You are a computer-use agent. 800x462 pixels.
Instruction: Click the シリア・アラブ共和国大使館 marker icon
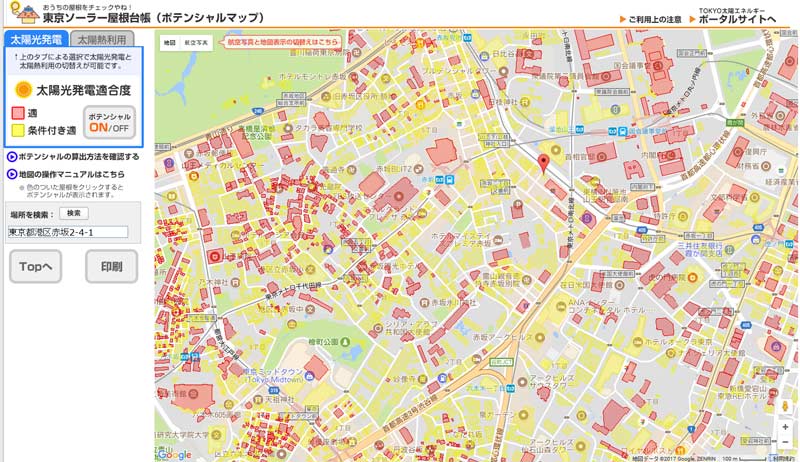[378, 328]
